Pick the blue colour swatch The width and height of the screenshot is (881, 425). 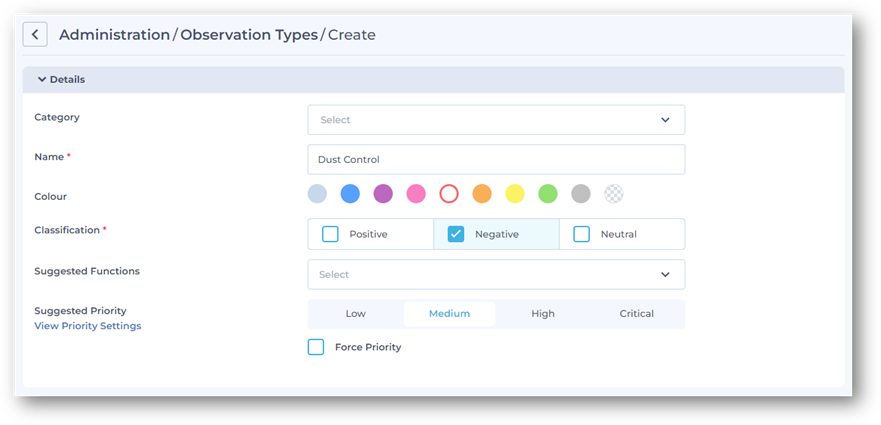tap(350, 194)
